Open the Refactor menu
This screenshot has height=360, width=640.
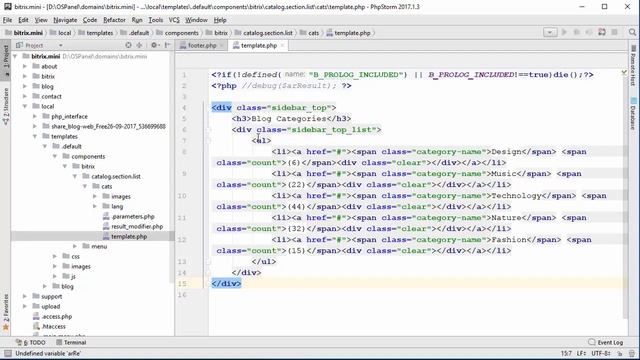click(114, 20)
